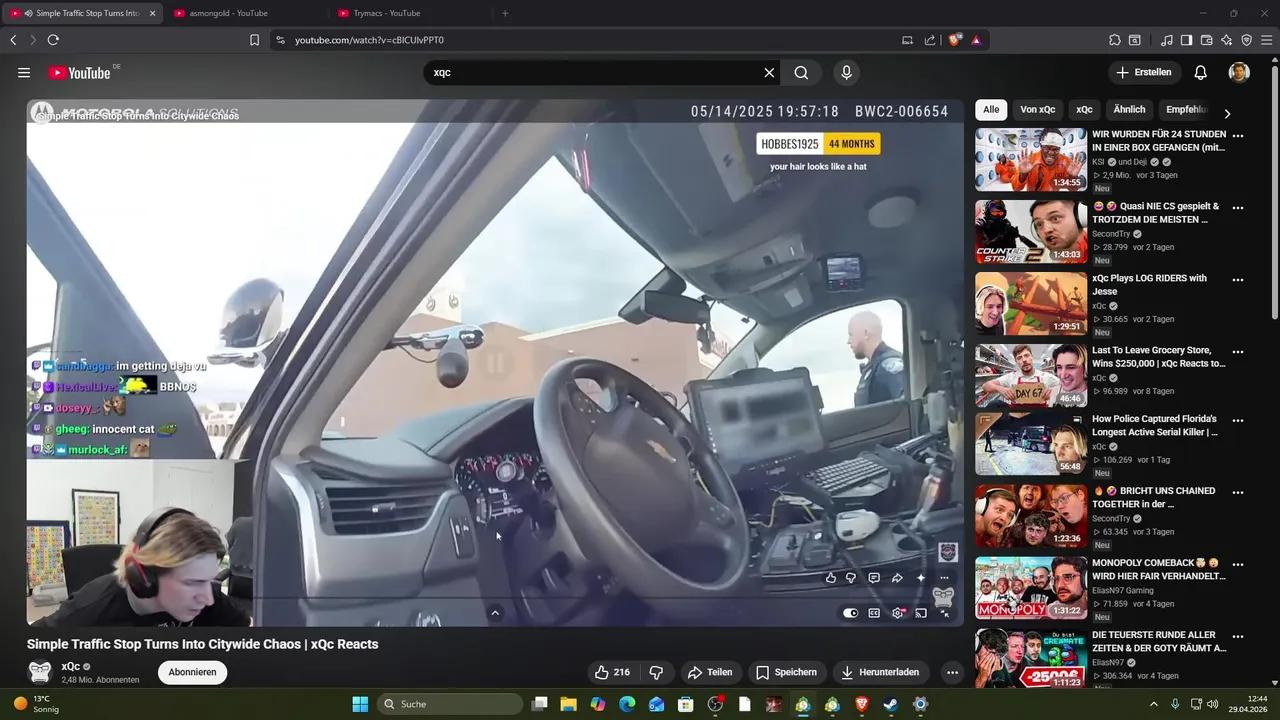Viewport: 1280px width, 720px height.
Task: Open options for 24 STUNDEN BOX video
Action: click(x=1238, y=136)
